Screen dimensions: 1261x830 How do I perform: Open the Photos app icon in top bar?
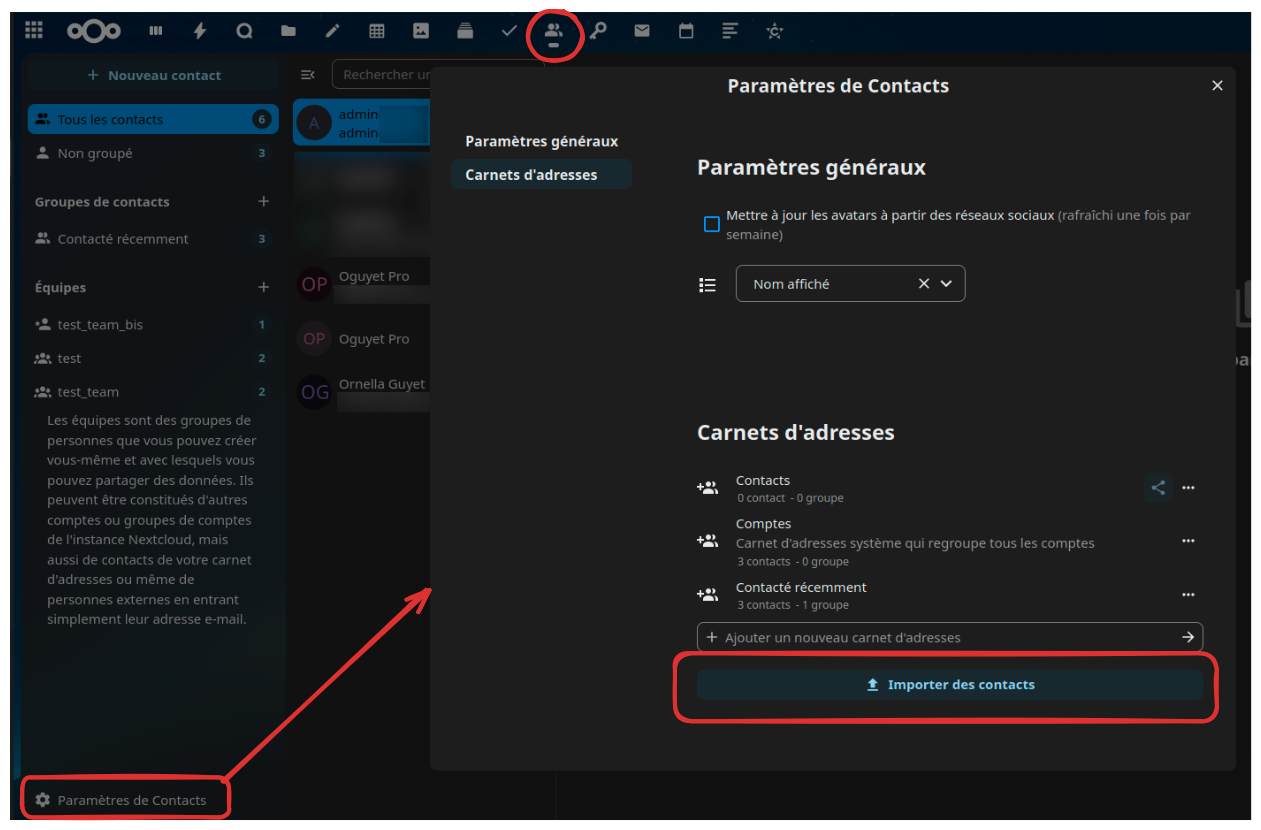(x=421, y=31)
